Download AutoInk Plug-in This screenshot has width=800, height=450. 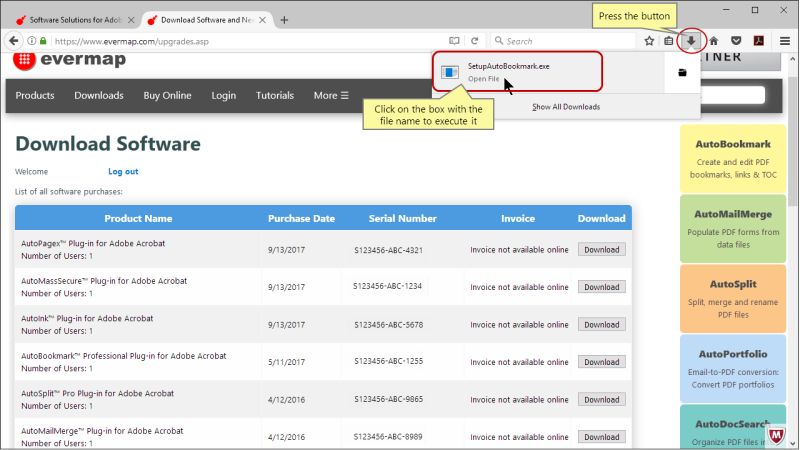pyautogui.click(x=602, y=324)
